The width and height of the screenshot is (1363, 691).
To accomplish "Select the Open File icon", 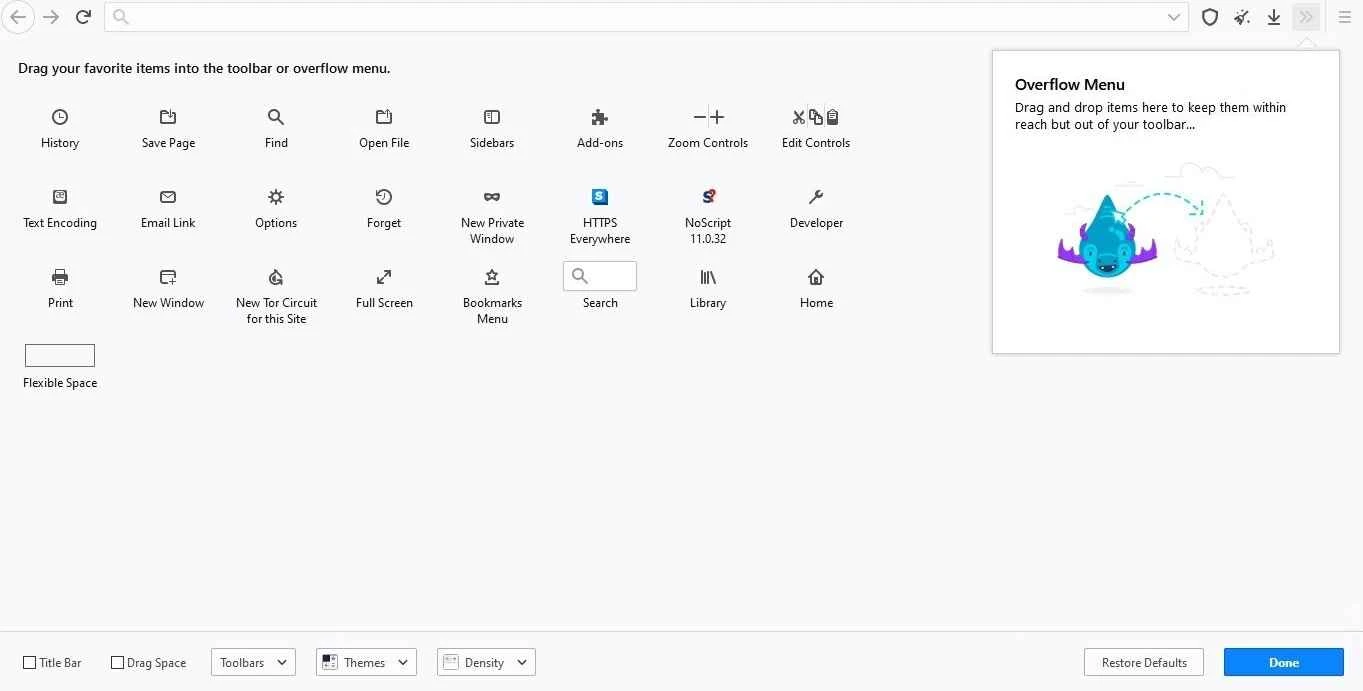I will click(384, 117).
